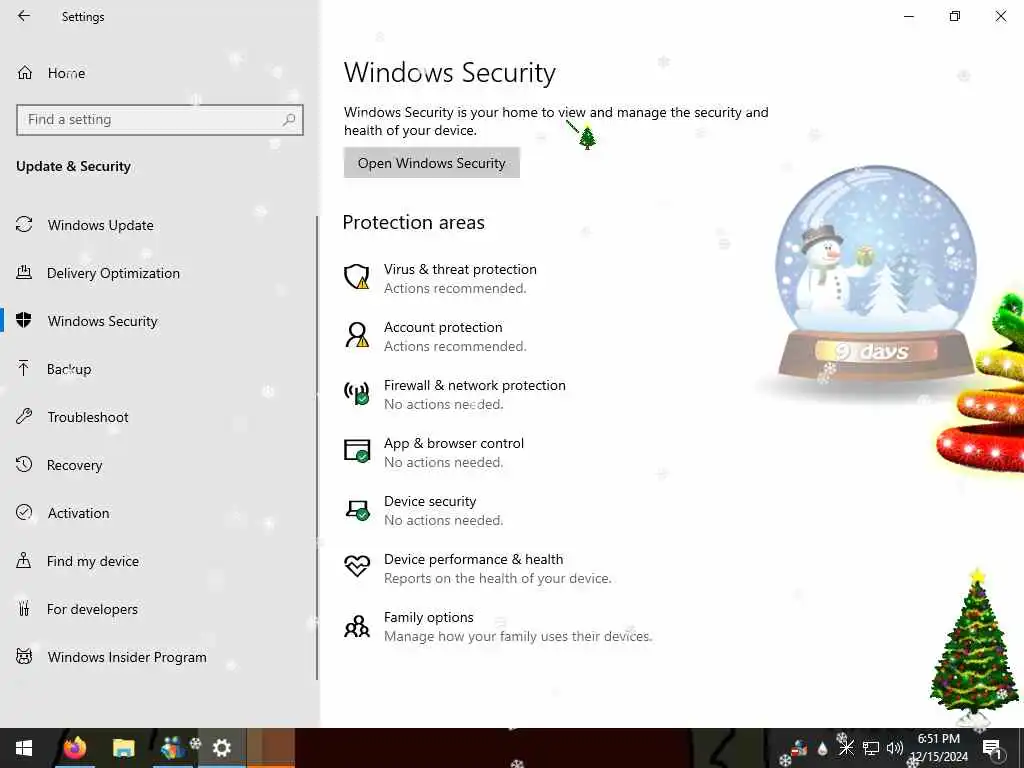Open Virus & threat protection area
Viewport: 1024px width, 768px height.
[441, 278]
